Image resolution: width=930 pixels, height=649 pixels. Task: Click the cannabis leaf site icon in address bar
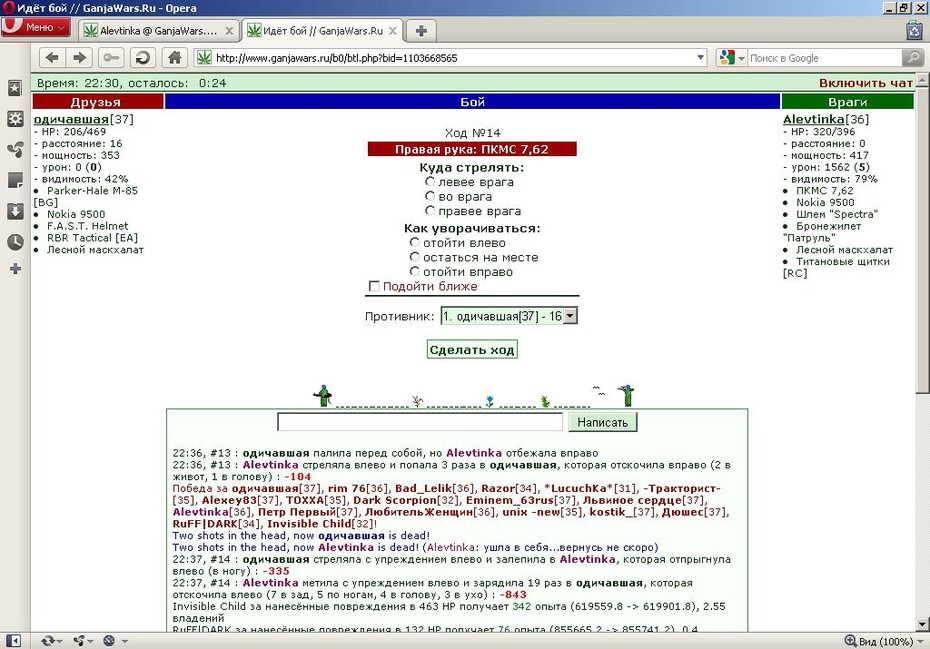click(204, 58)
